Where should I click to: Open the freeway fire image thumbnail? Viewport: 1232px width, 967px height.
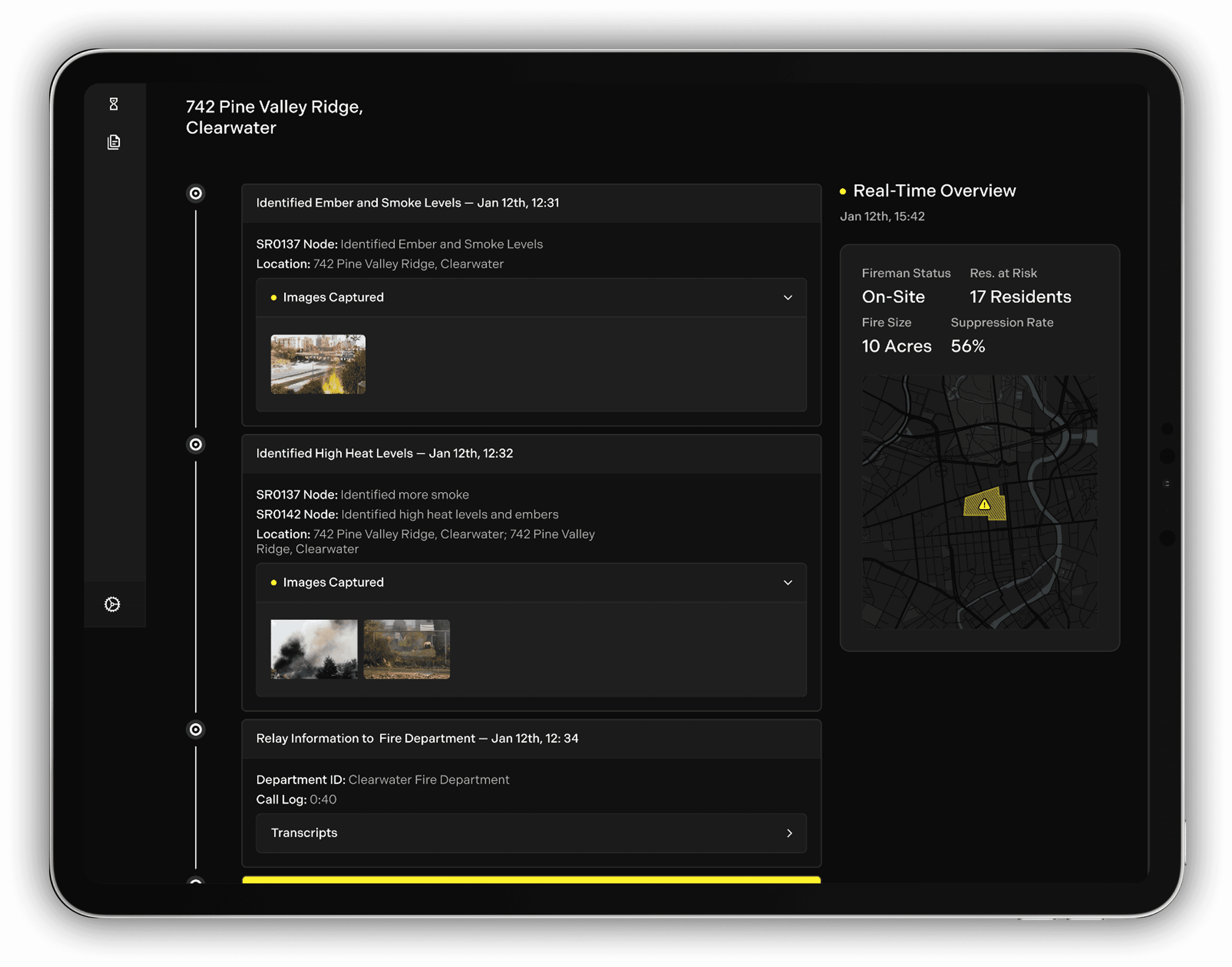(x=318, y=364)
